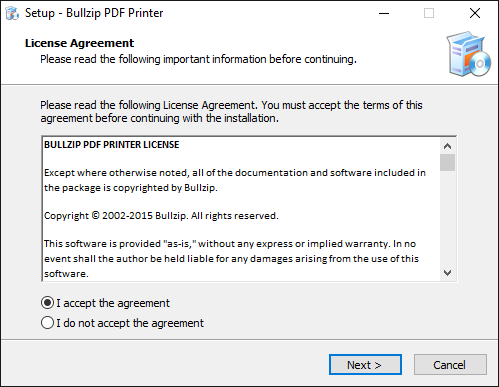Click the license scrollbar down arrow
This screenshot has width=499, height=387.
point(447,273)
